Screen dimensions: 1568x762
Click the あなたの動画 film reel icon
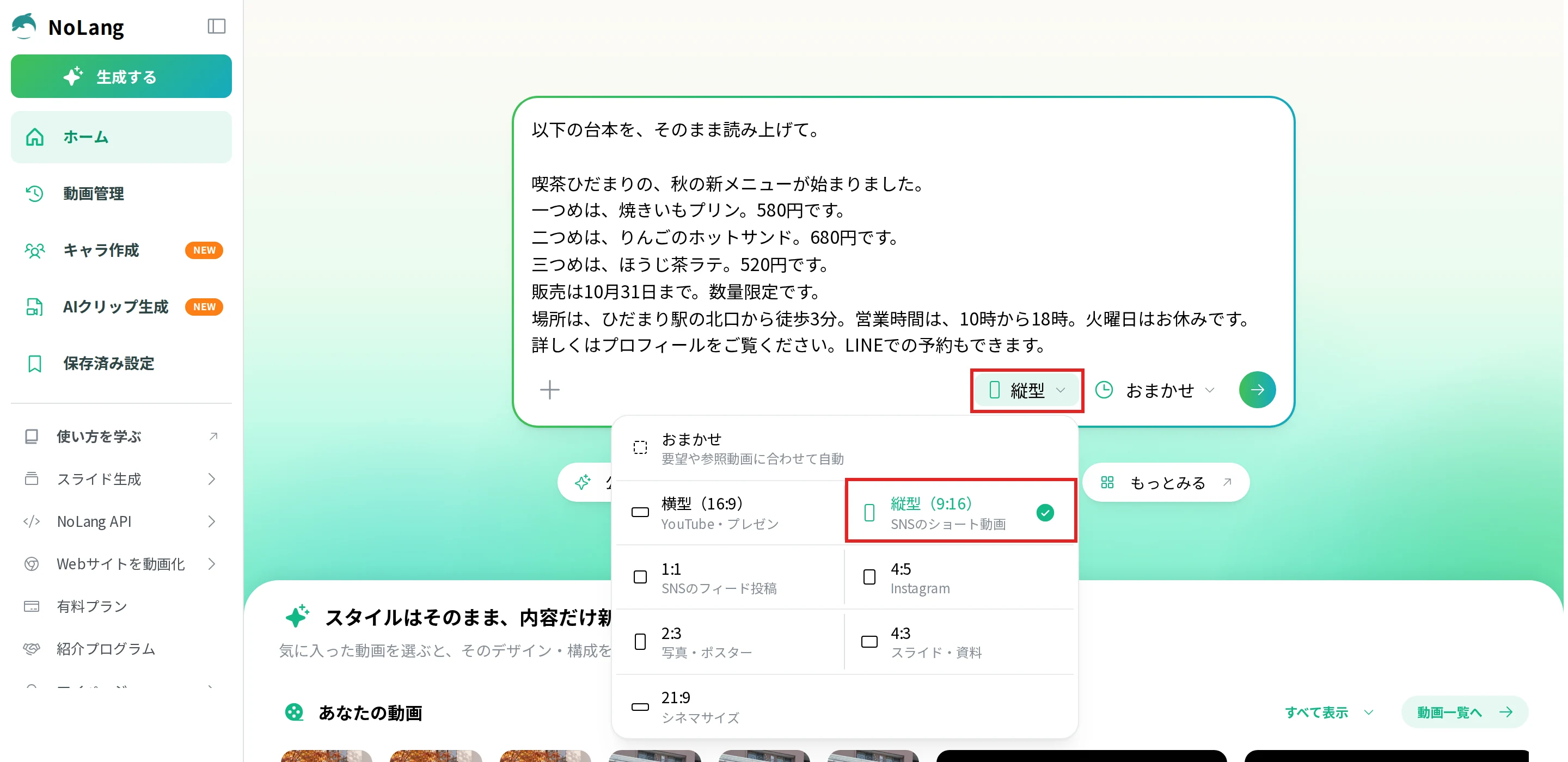[295, 712]
